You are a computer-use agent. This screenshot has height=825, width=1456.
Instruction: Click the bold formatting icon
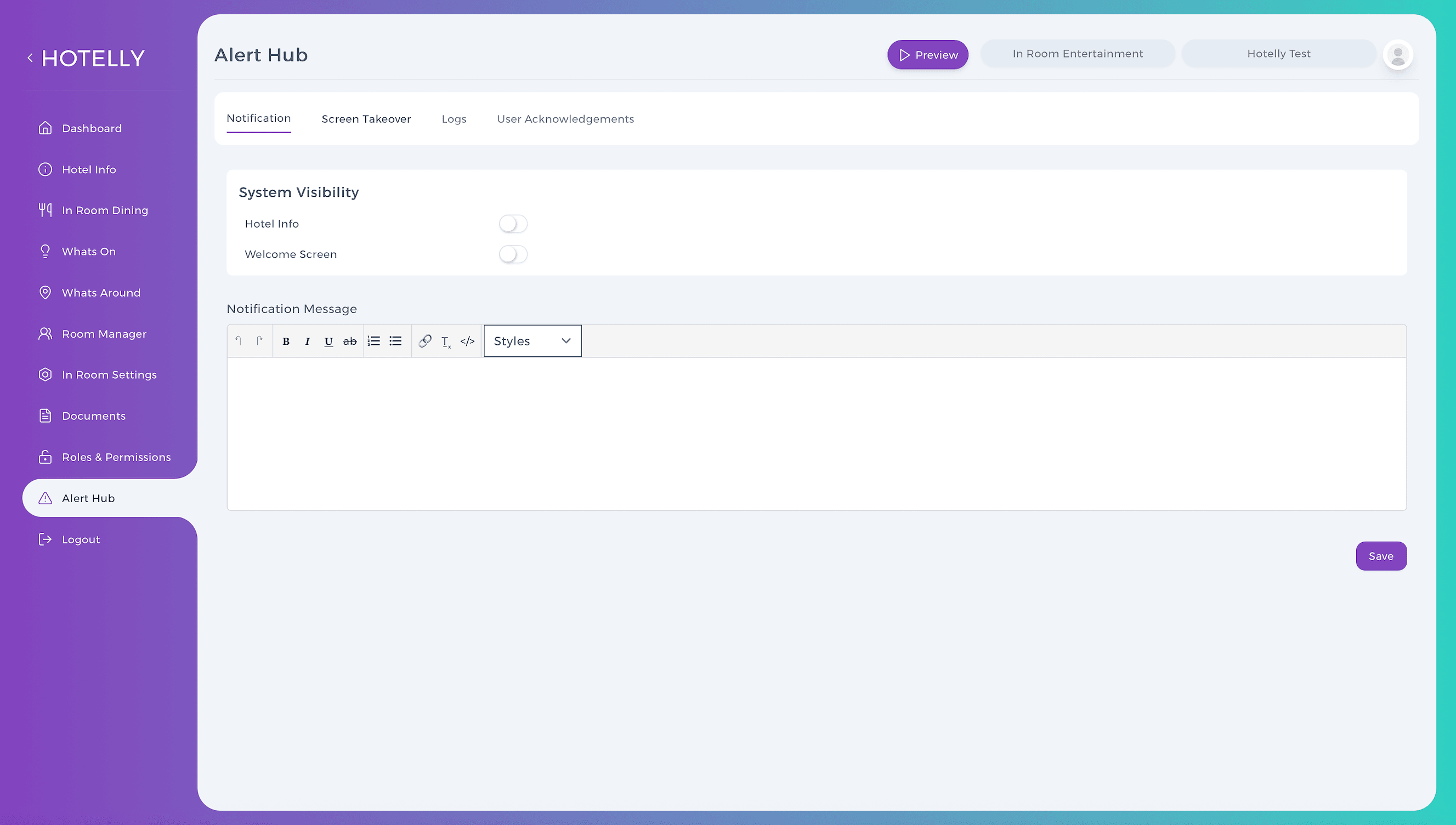click(x=286, y=341)
